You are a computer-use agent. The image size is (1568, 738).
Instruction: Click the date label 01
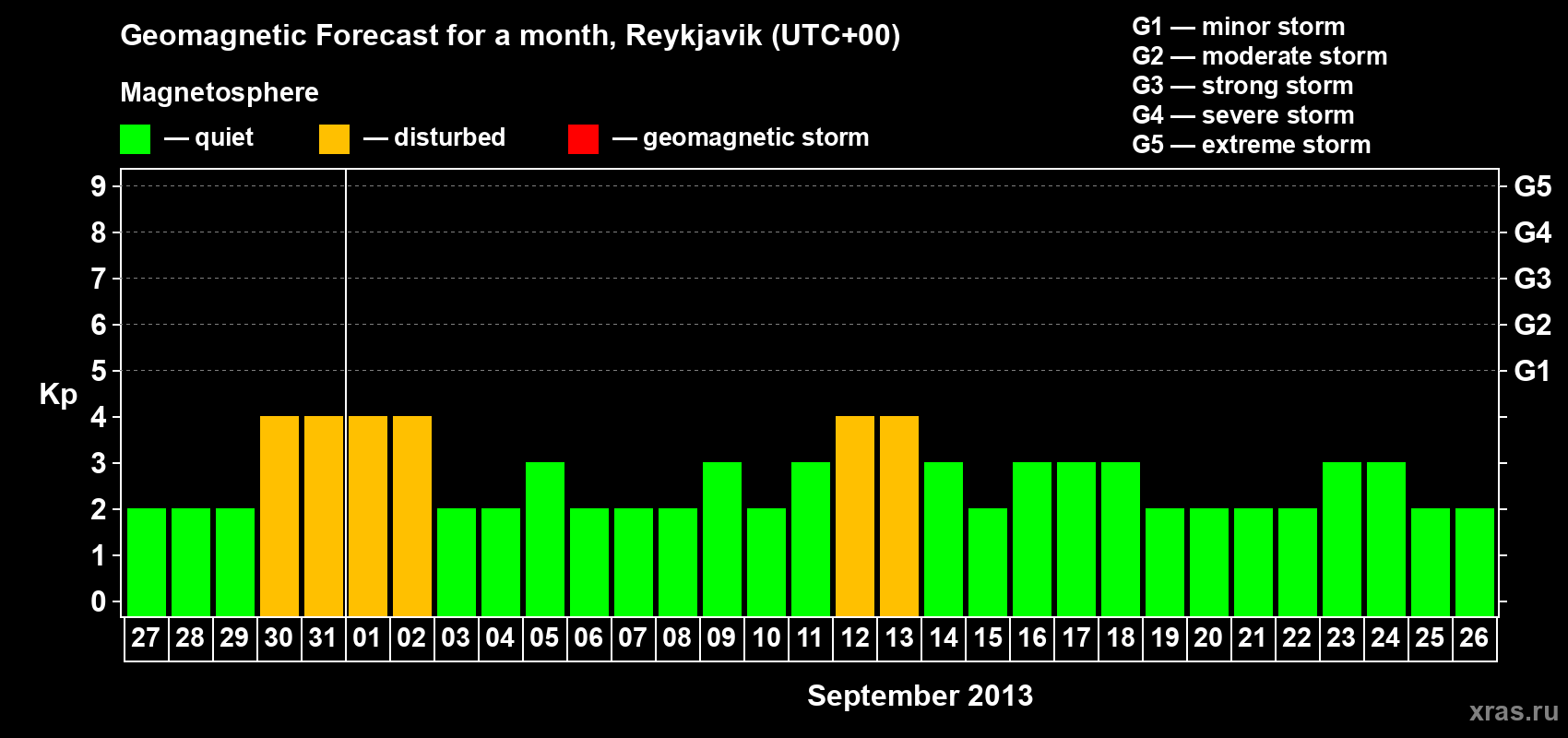367,638
